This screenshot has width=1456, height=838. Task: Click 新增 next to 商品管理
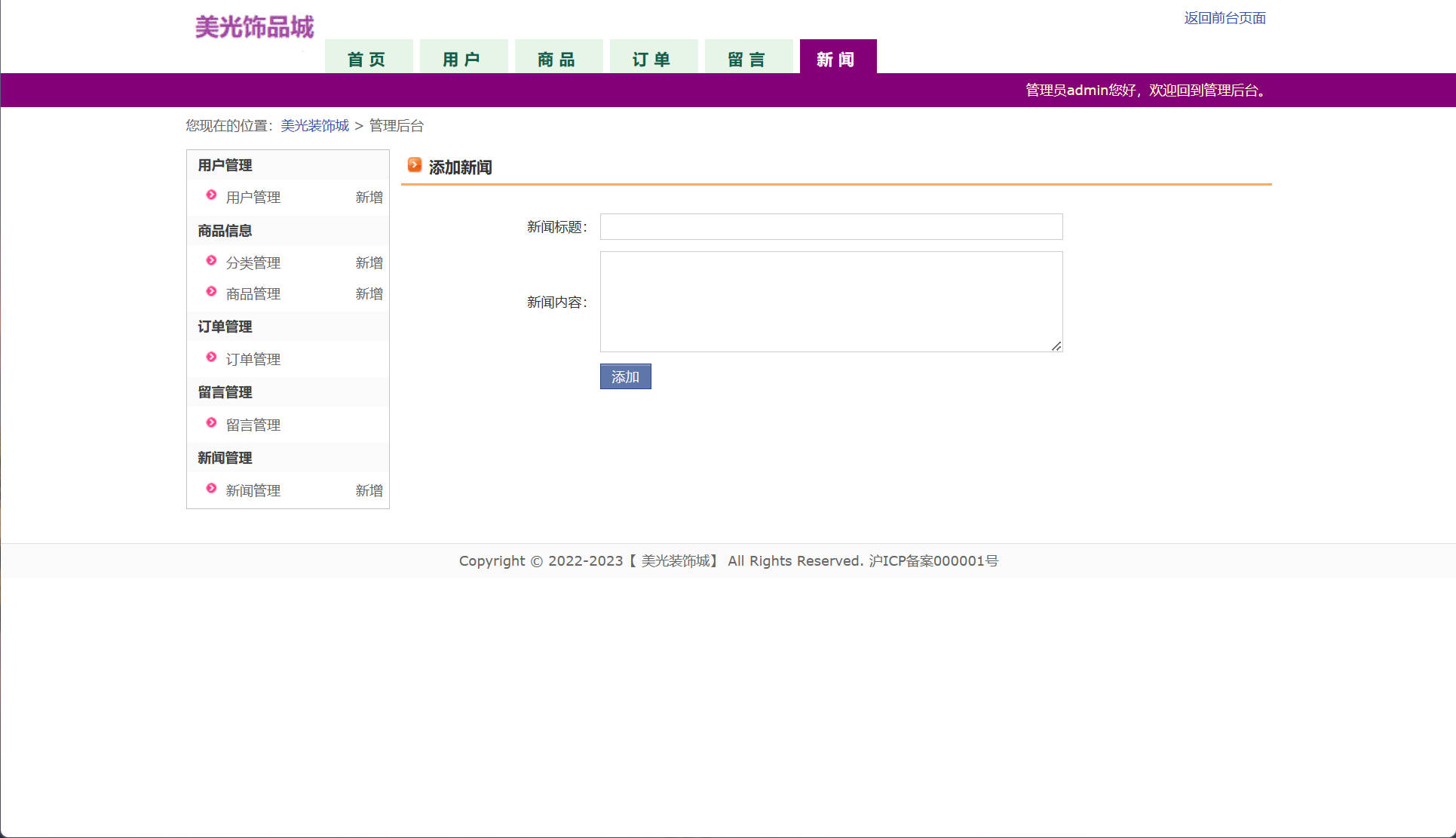369,293
